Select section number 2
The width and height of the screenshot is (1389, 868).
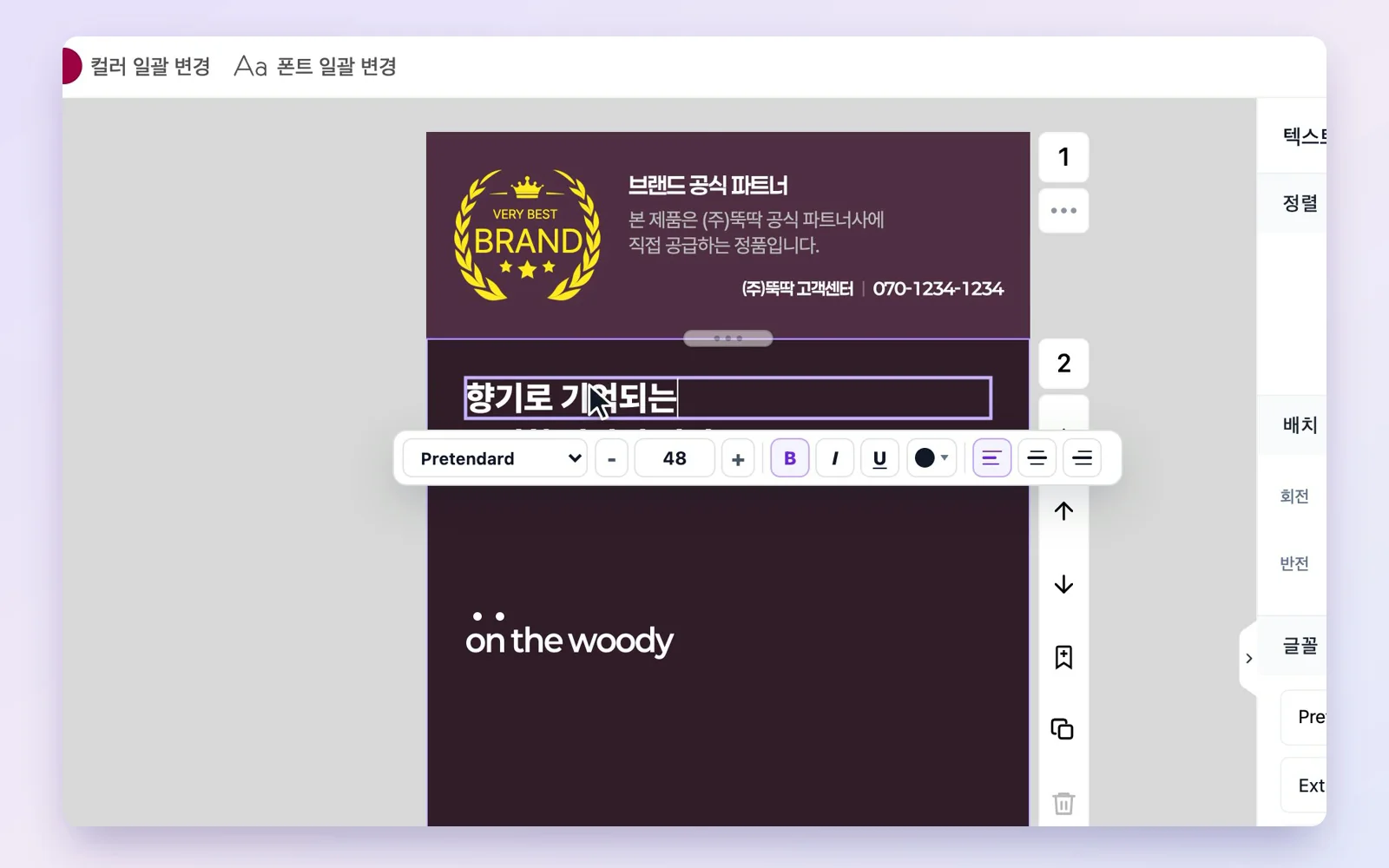point(1063,364)
